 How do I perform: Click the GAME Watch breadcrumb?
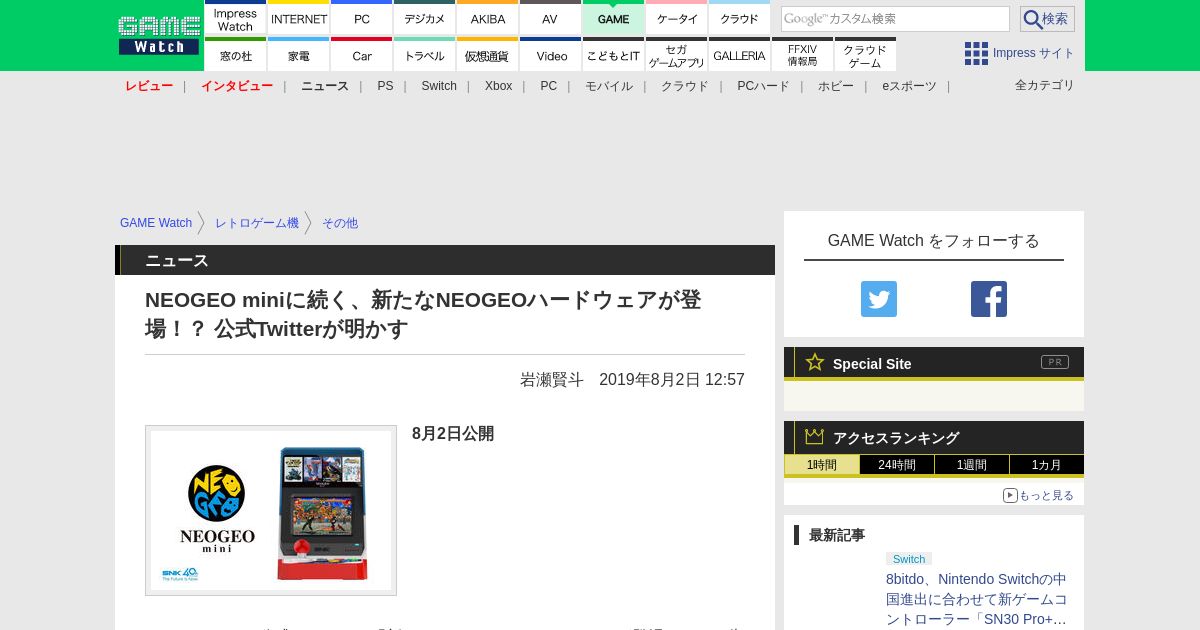click(x=156, y=223)
